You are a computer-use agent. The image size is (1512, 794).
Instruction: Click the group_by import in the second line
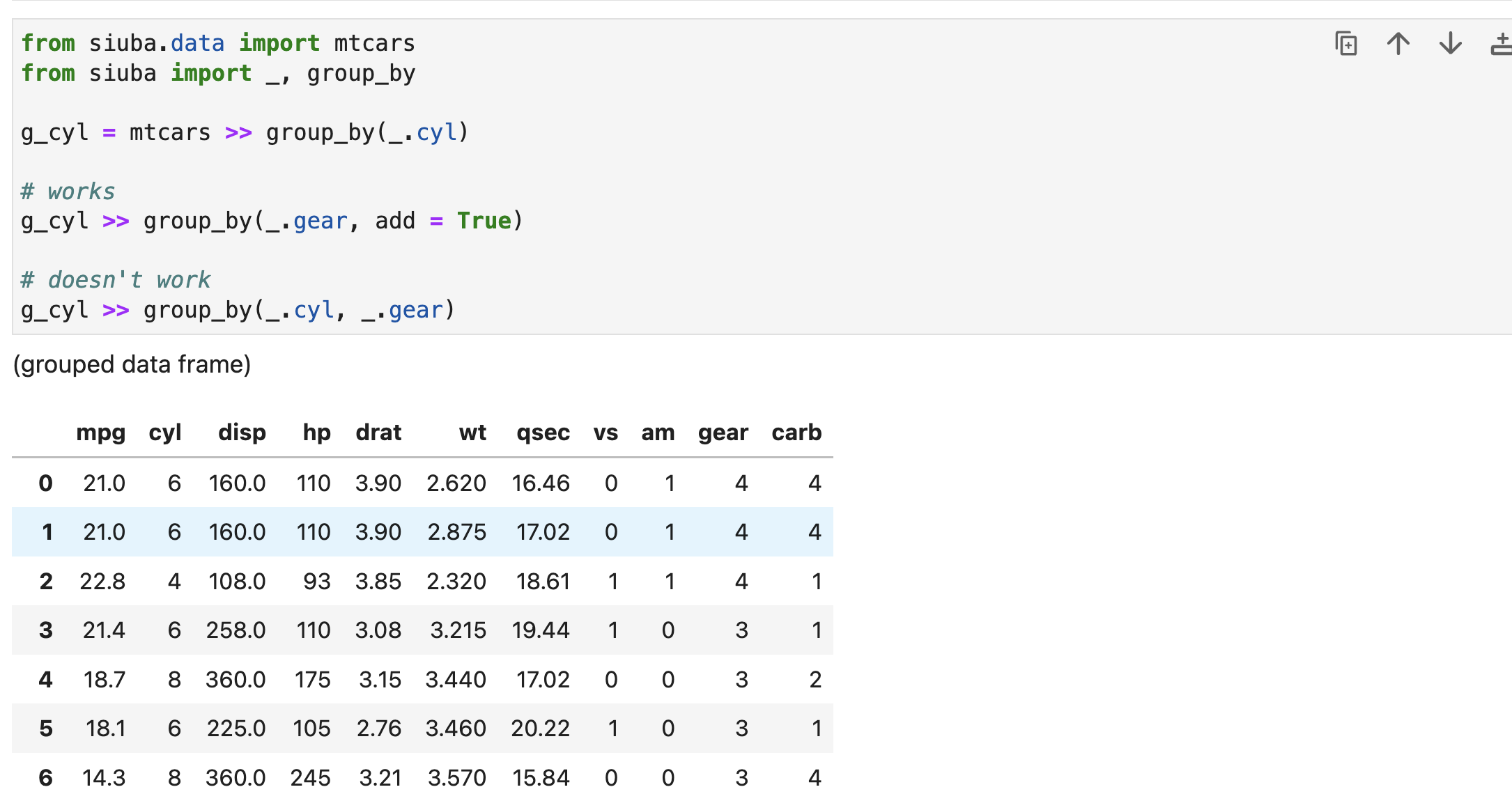click(362, 73)
